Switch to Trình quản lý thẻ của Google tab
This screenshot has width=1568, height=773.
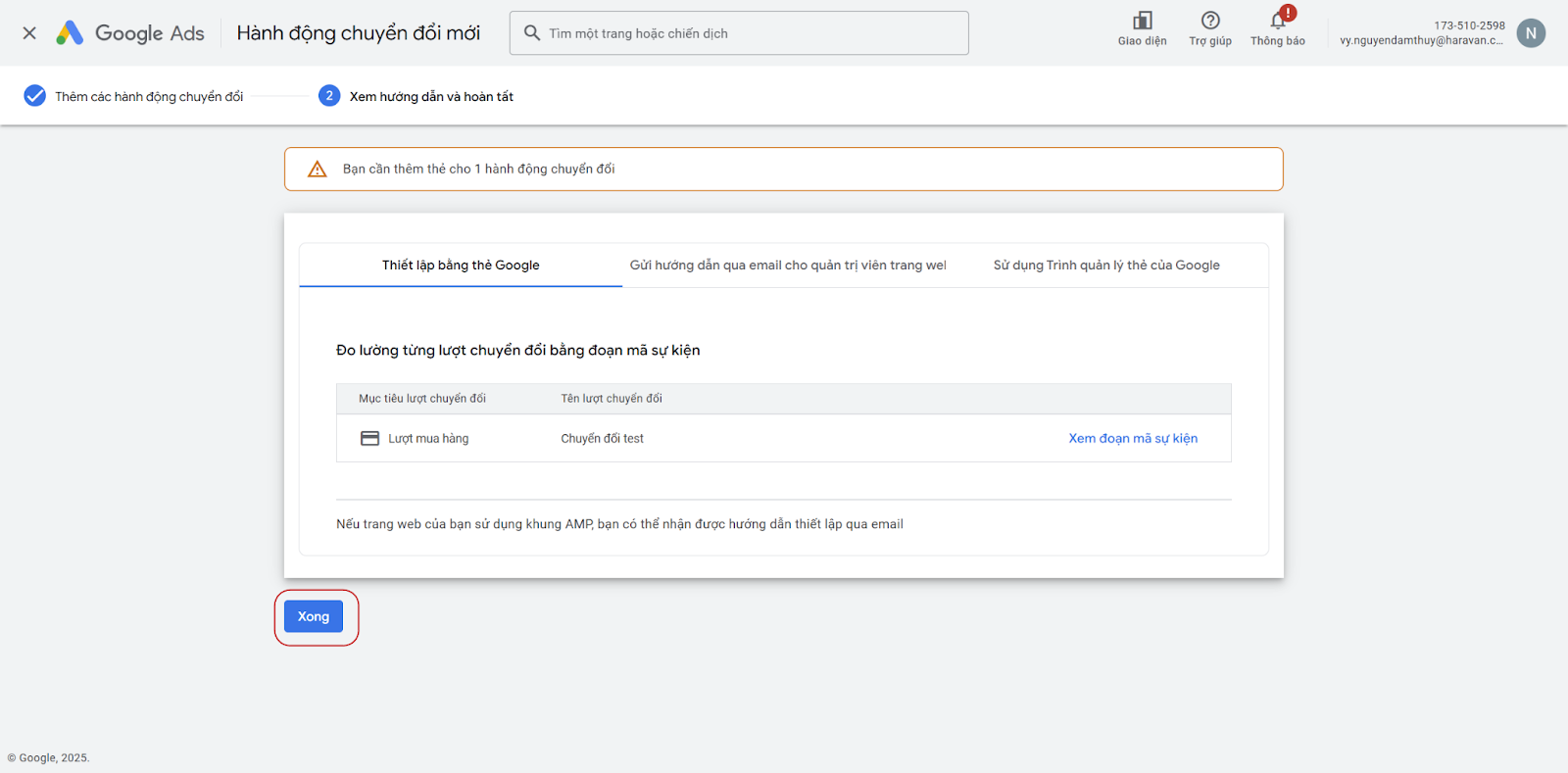[1106, 266]
